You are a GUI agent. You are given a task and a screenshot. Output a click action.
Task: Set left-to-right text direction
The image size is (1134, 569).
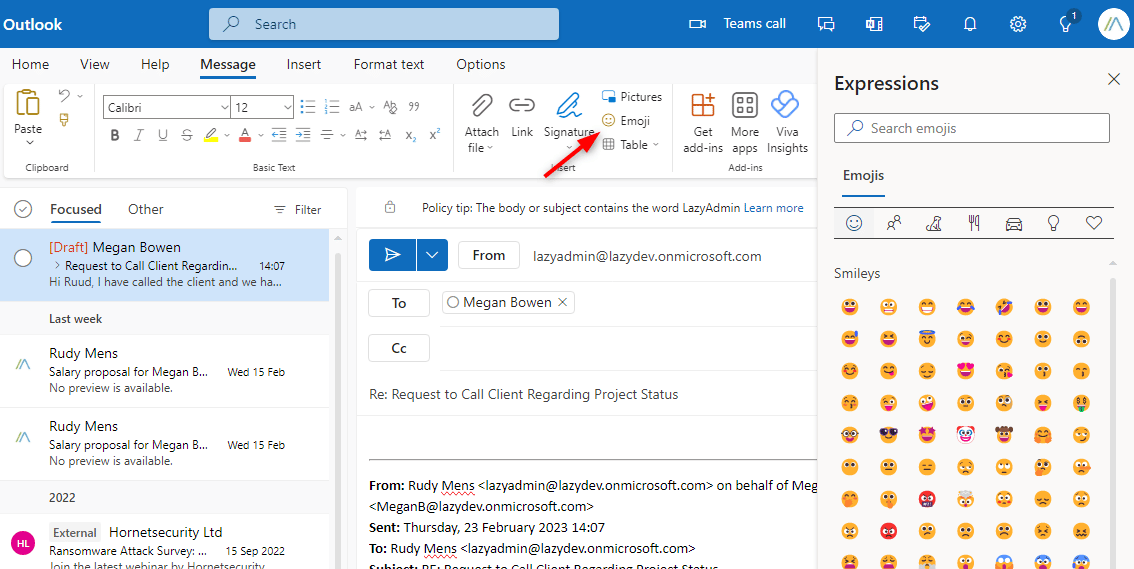(361, 134)
